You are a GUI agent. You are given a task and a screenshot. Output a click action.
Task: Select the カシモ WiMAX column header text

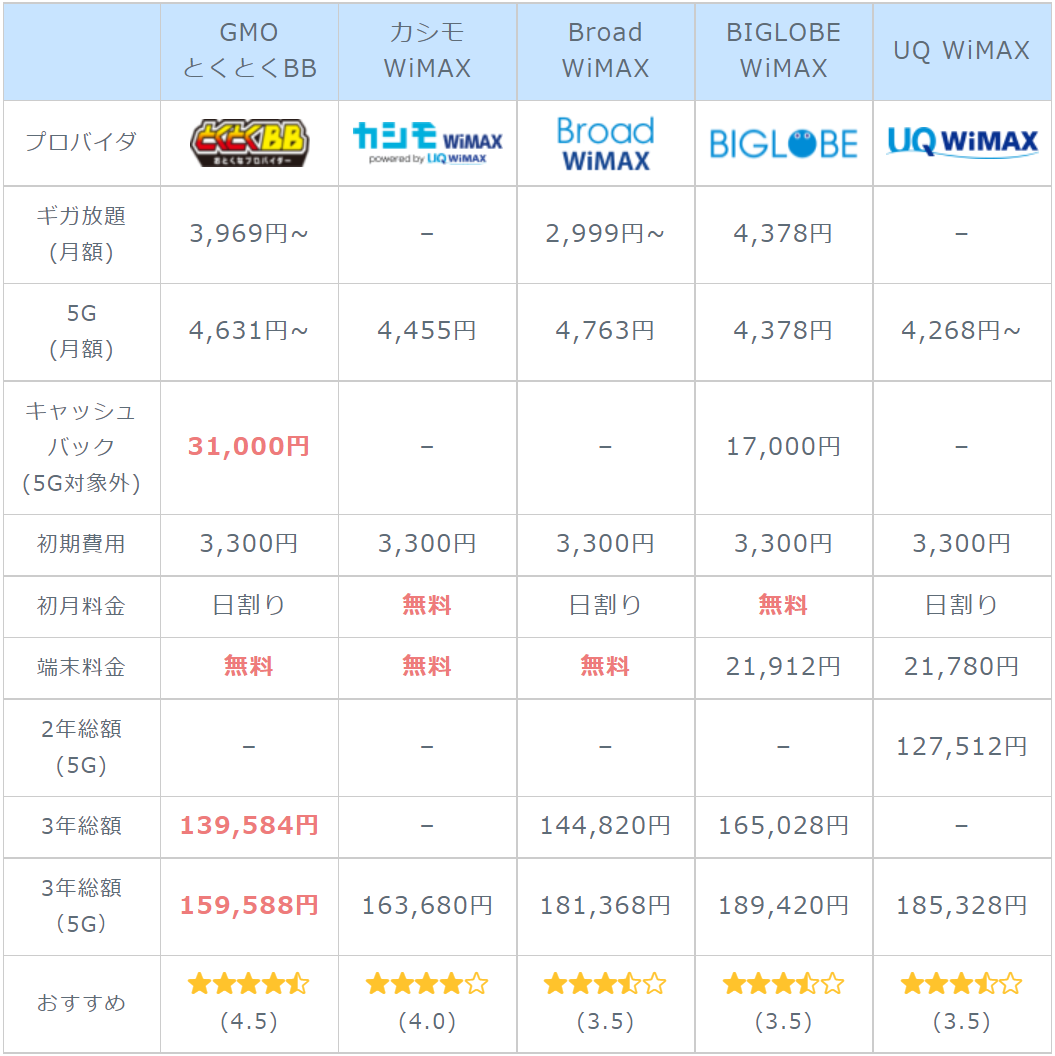coord(427,51)
